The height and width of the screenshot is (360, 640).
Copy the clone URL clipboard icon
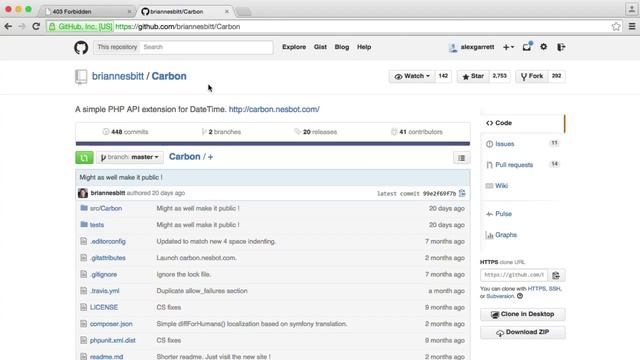coord(556,276)
